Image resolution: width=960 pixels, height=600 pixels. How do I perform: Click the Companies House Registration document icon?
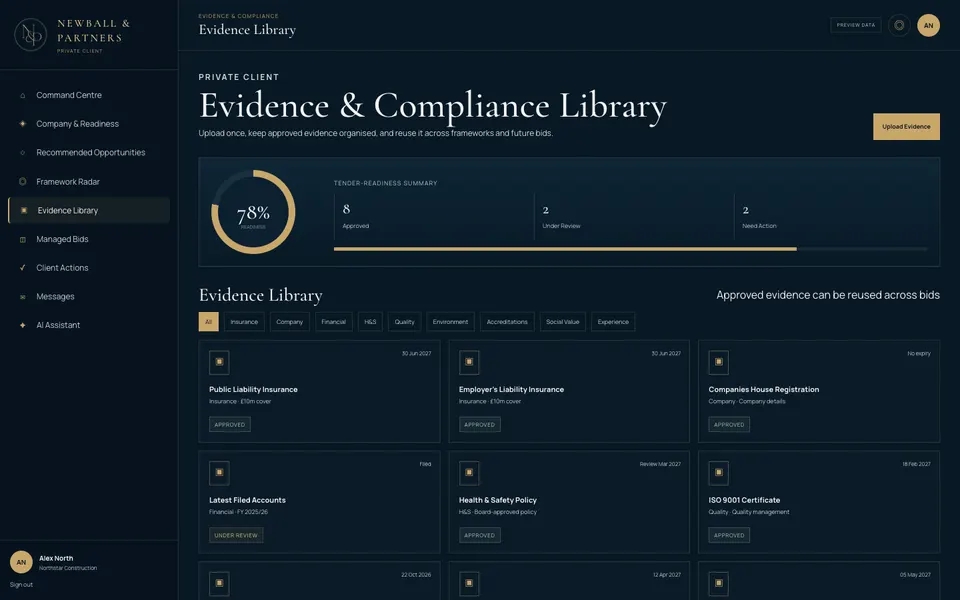(719, 362)
